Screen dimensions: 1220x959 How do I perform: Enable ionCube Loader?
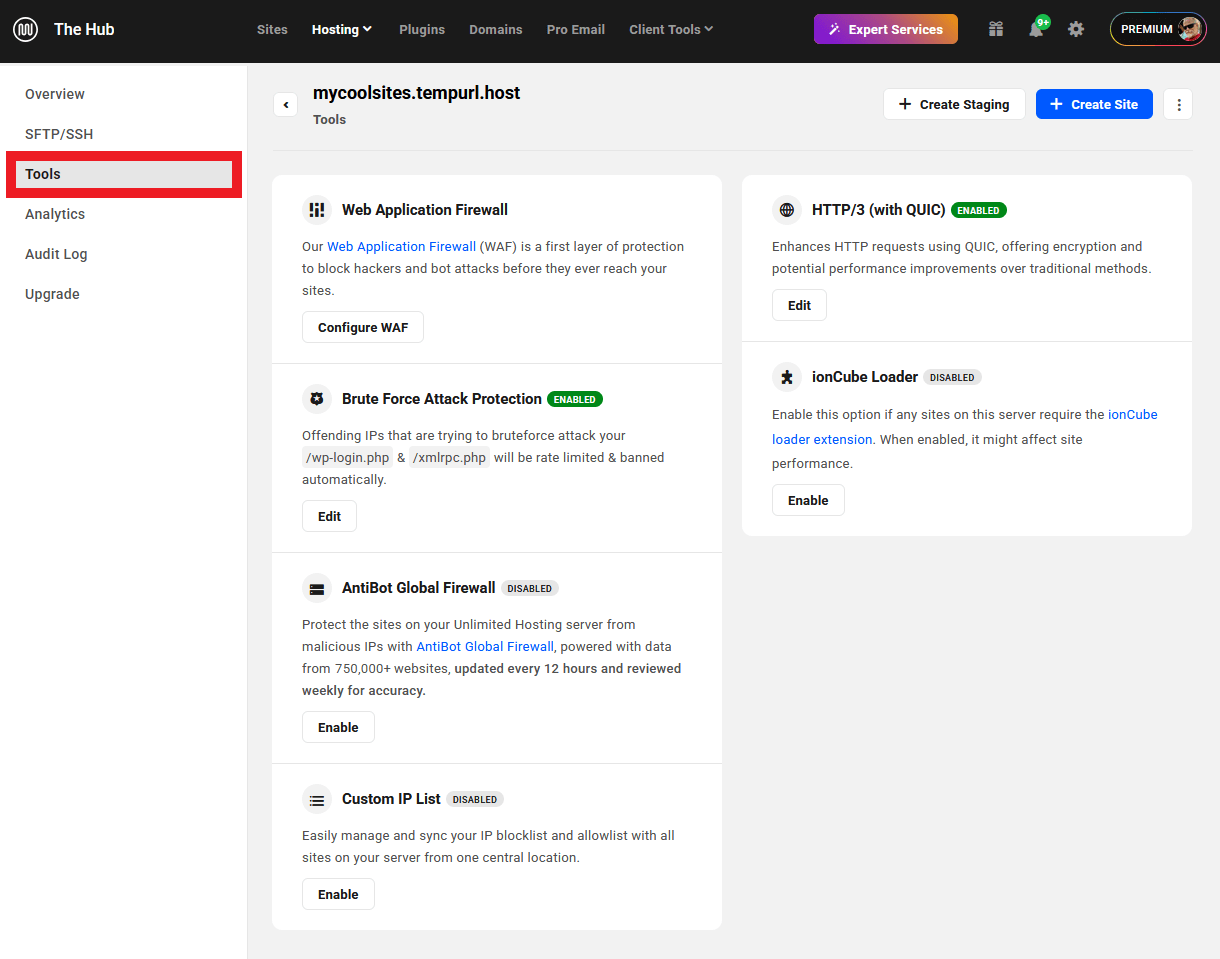[808, 500]
